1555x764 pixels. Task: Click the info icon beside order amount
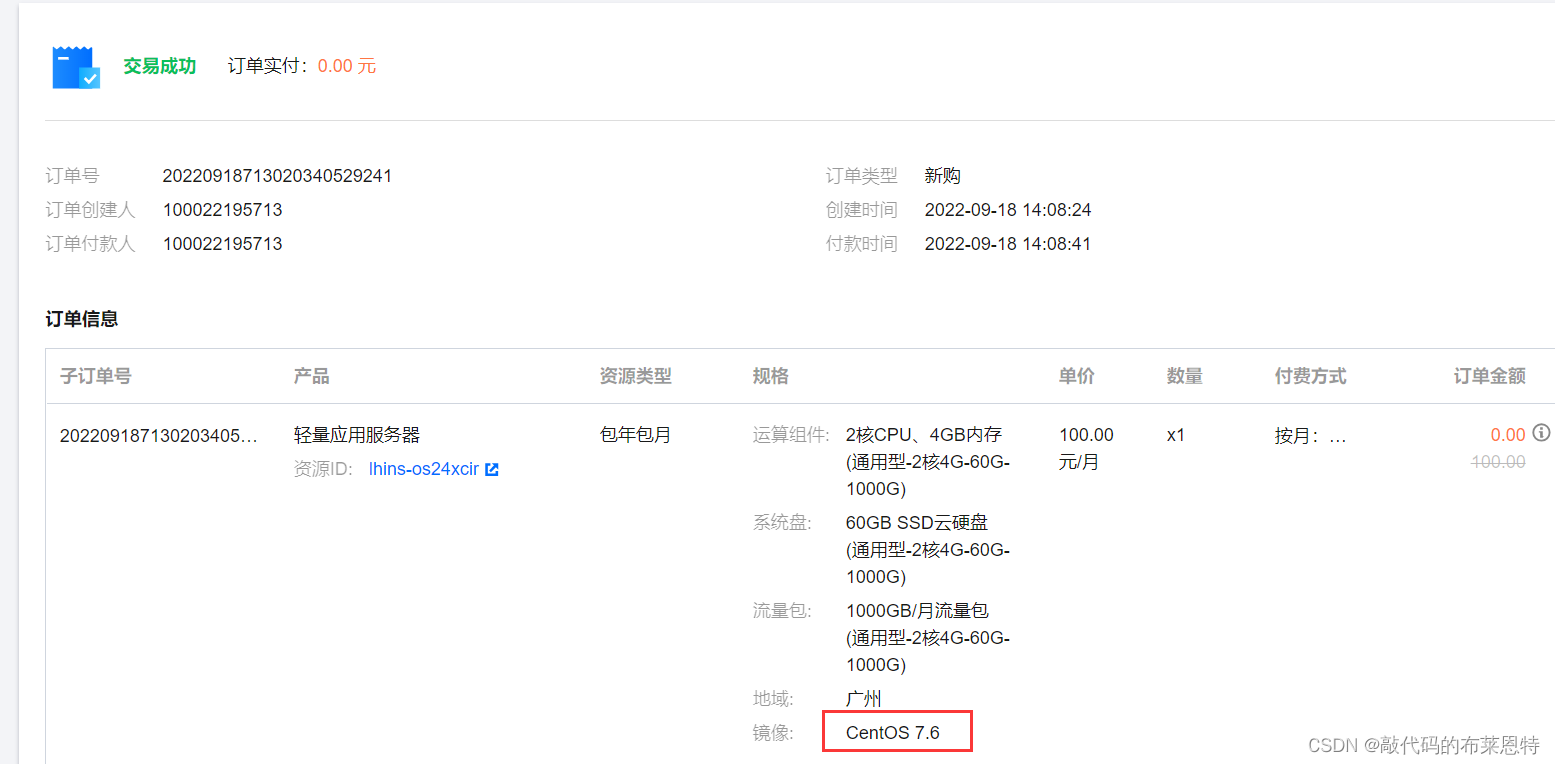coord(1542,433)
